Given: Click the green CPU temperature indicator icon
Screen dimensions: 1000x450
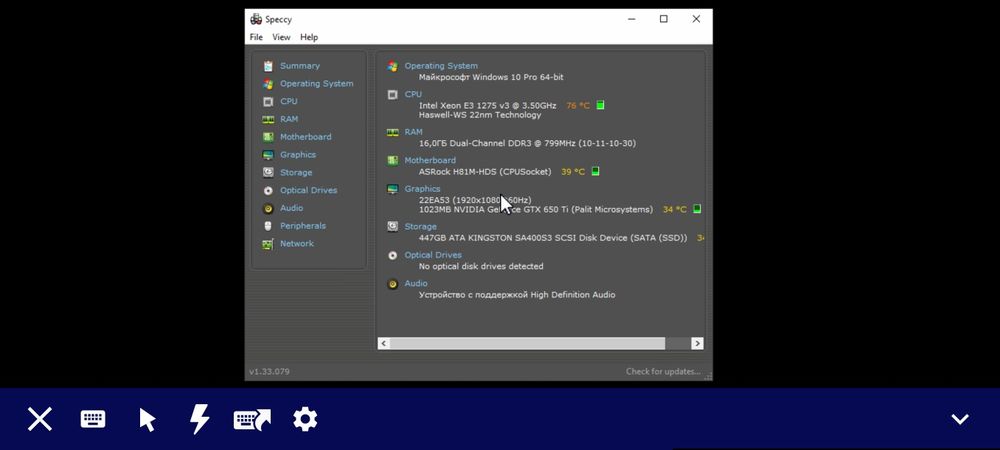Looking at the screenshot, I should (600, 105).
